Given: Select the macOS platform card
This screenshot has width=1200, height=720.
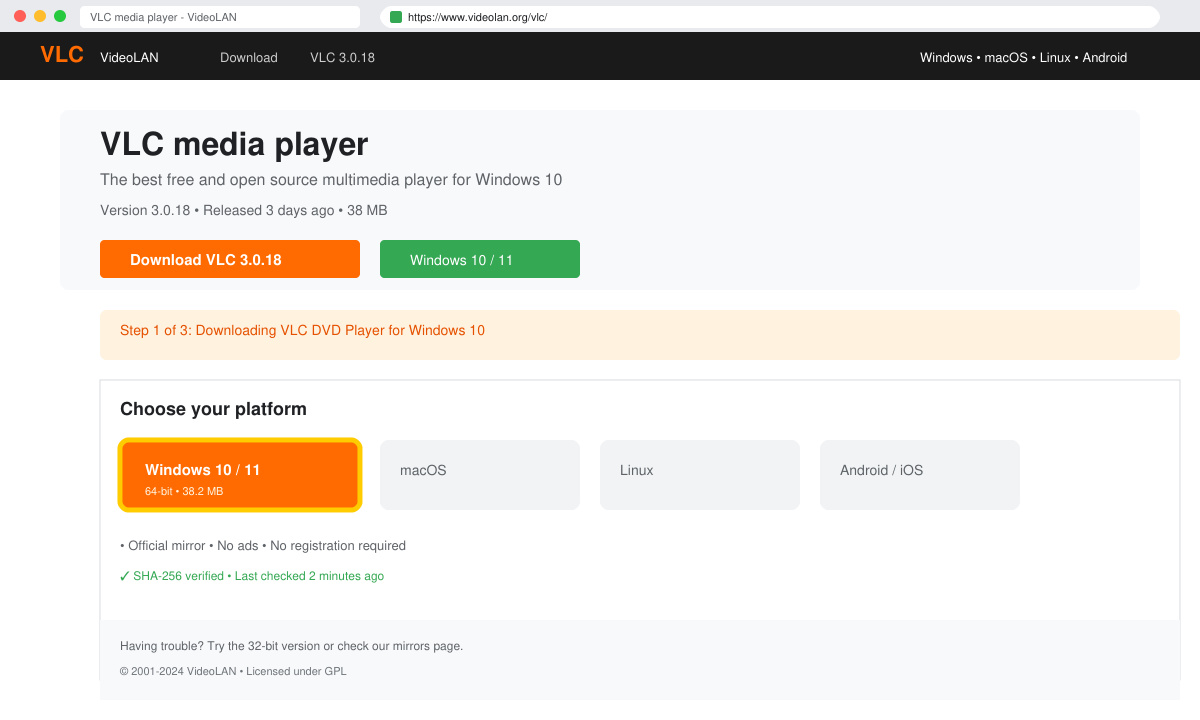Looking at the screenshot, I should tap(480, 475).
